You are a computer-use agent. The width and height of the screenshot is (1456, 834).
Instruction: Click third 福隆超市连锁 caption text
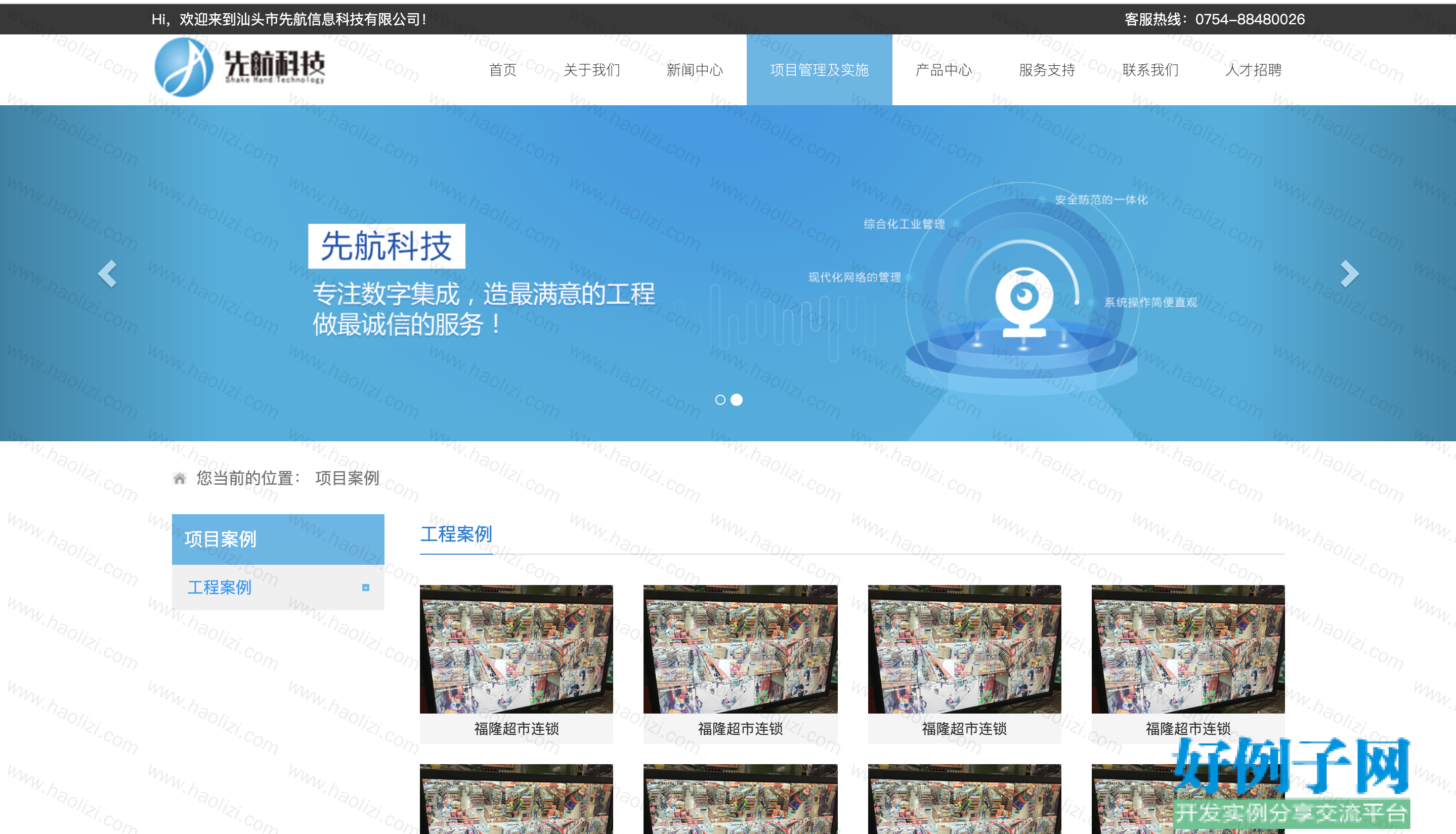[964, 729]
